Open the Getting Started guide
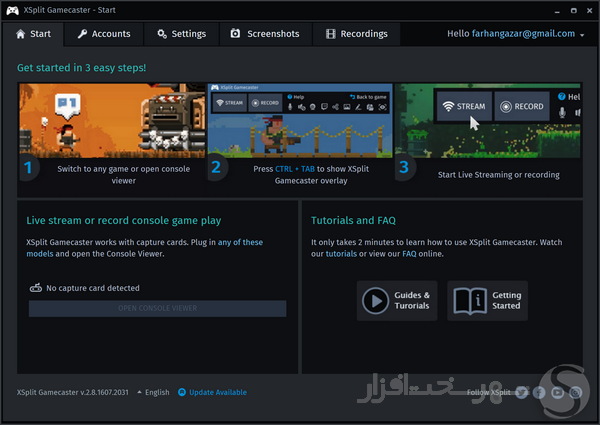Viewport: 600px width, 425px height. tap(487, 301)
